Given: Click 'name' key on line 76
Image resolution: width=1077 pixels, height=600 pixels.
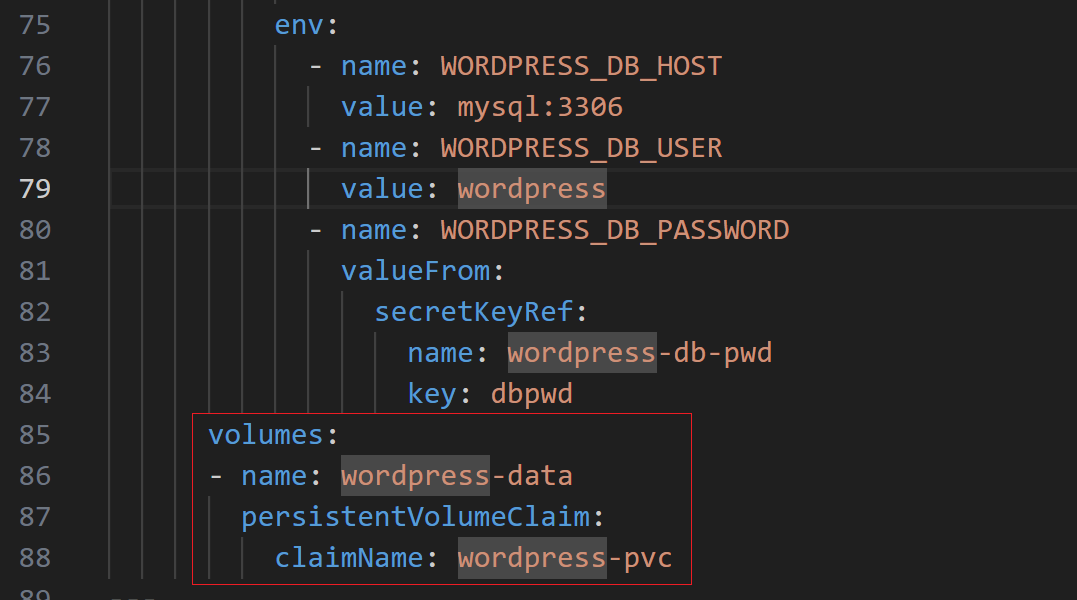Looking at the screenshot, I should pyautogui.click(x=374, y=67).
